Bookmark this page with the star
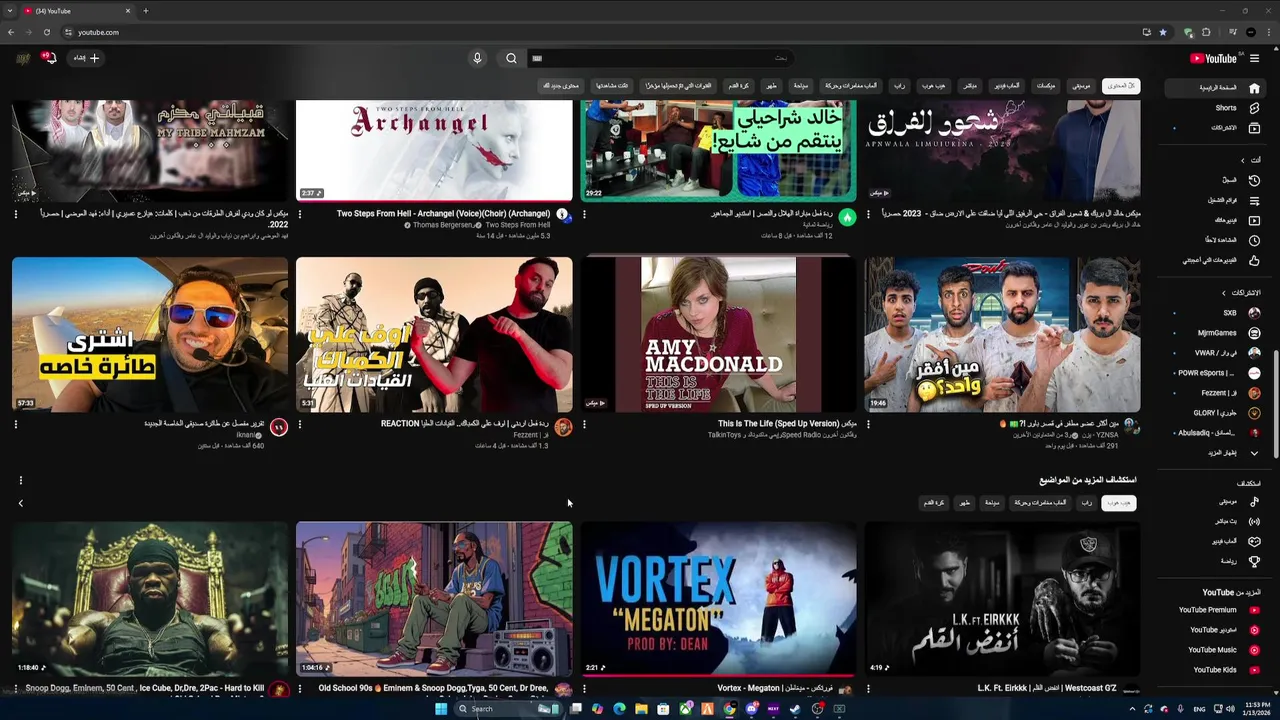The image size is (1280, 720). click(1162, 32)
